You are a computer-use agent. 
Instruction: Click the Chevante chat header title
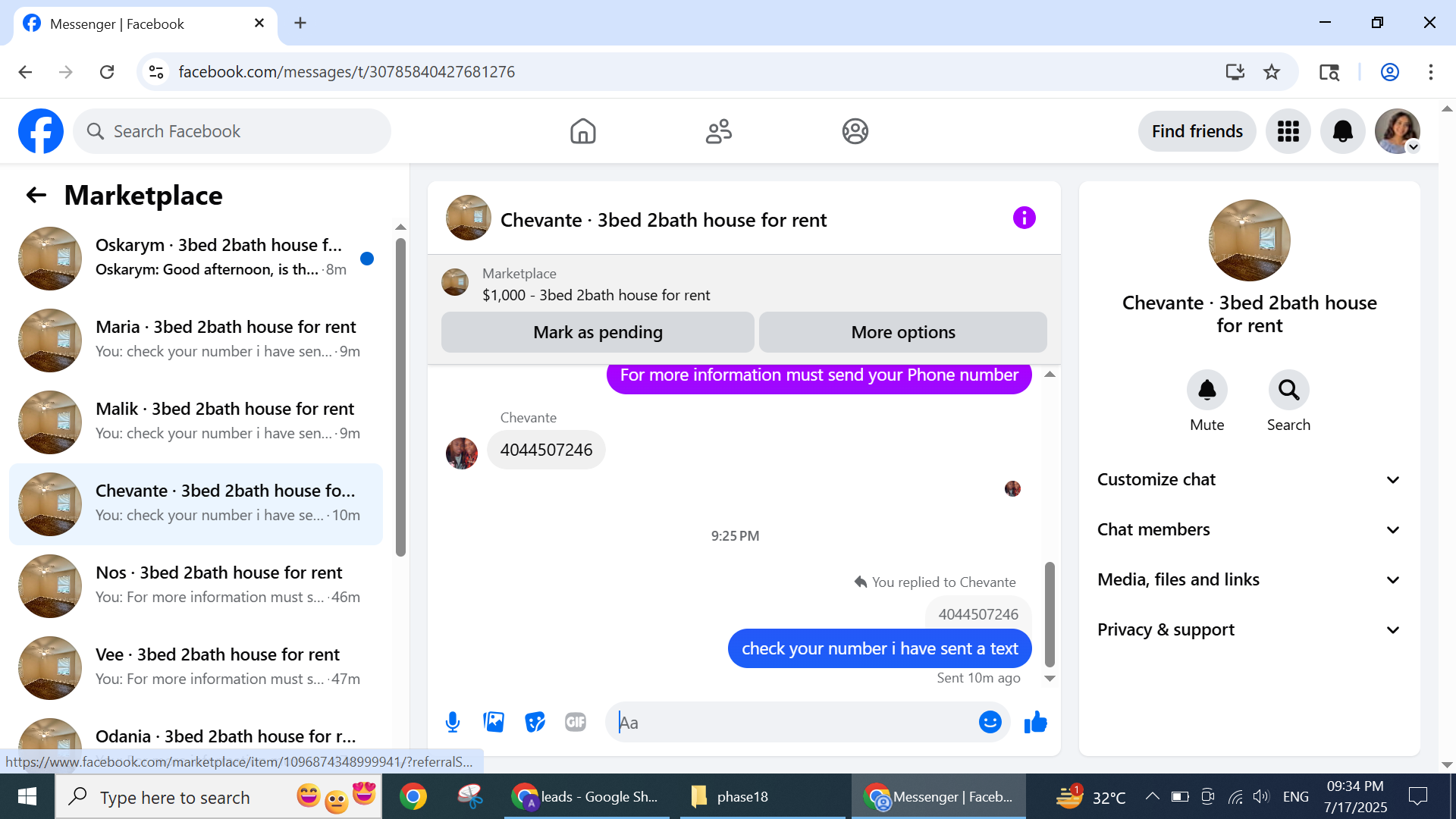(x=663, y=220)
